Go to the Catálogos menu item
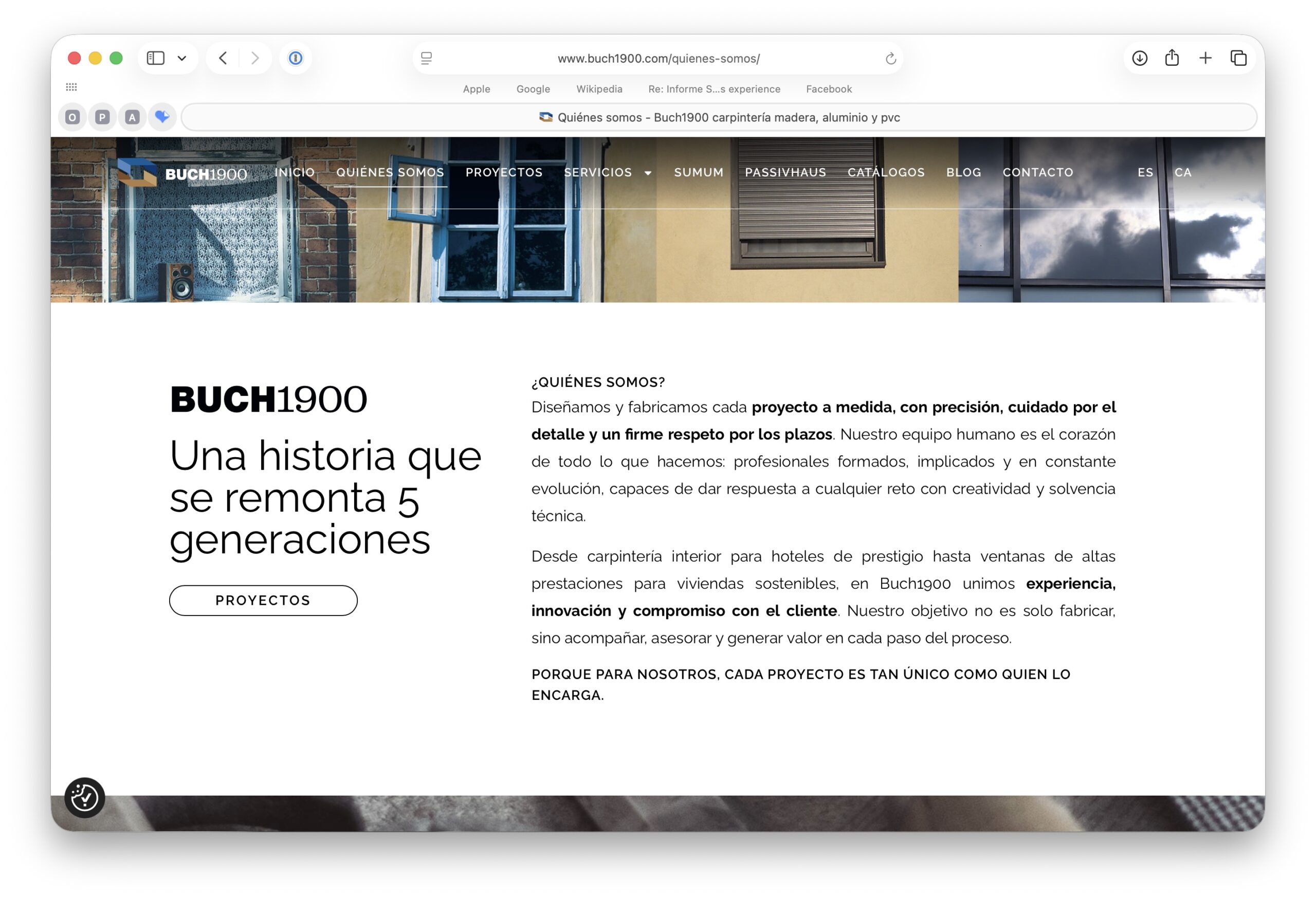Image resolution: width=1316 pixels, height=899 pixels. click(886, 172)
